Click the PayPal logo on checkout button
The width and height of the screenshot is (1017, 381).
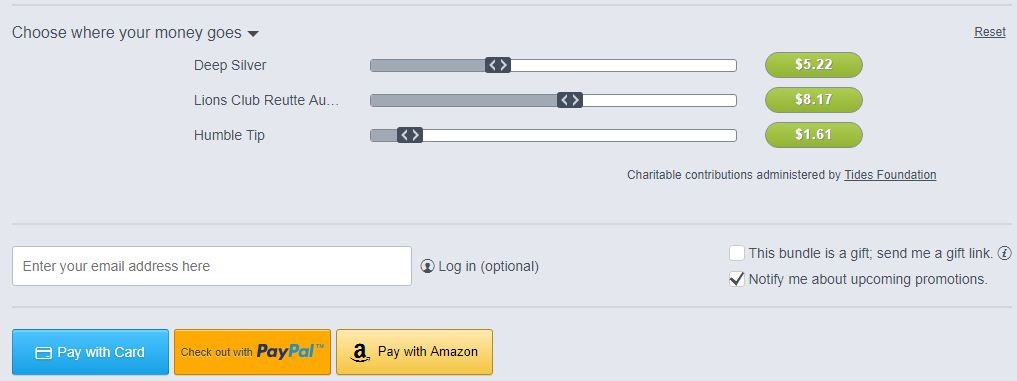(290, 352)
